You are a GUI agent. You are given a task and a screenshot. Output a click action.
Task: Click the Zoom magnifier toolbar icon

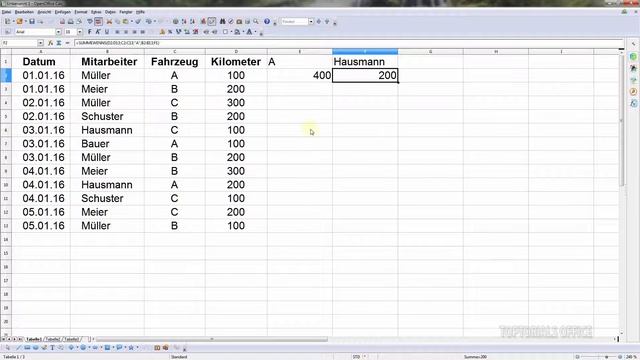256,21
